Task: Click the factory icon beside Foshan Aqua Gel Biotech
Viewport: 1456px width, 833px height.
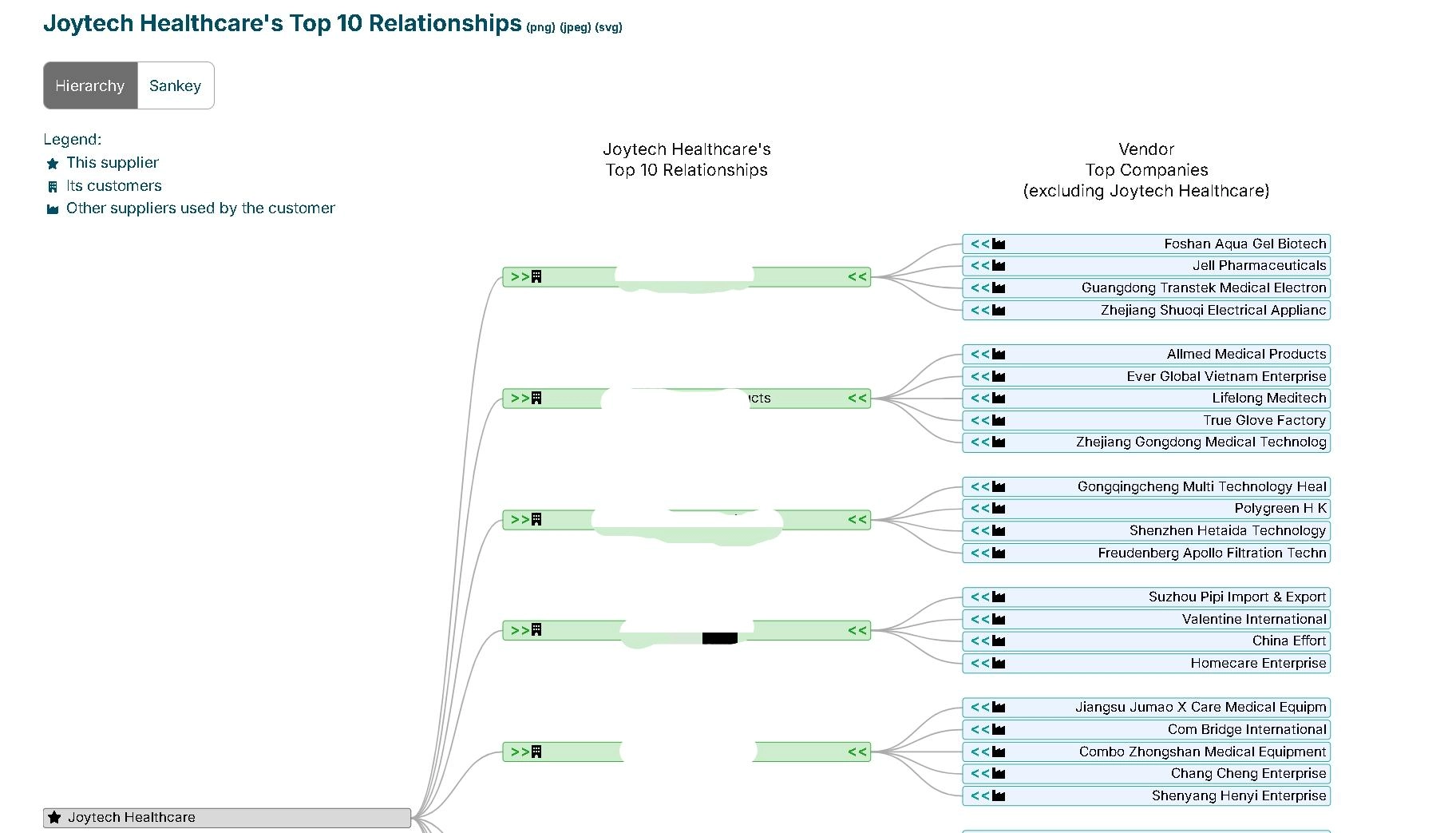Action: tap(999, 244)
